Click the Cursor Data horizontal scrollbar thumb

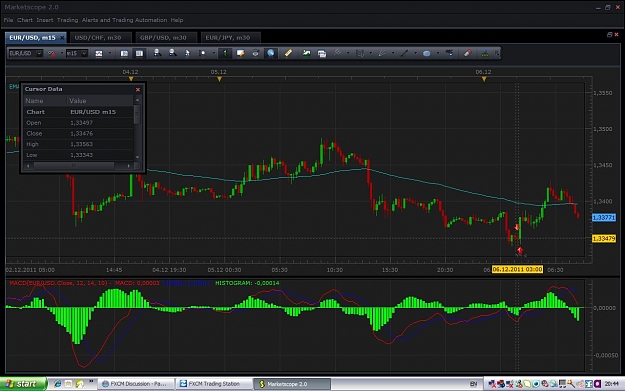coord(74,165)
